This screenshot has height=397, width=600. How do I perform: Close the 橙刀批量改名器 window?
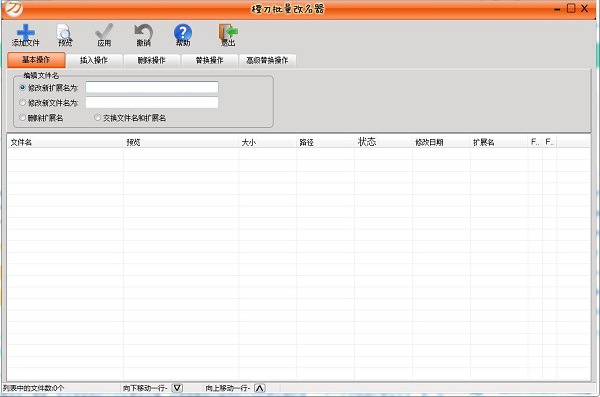584,8
